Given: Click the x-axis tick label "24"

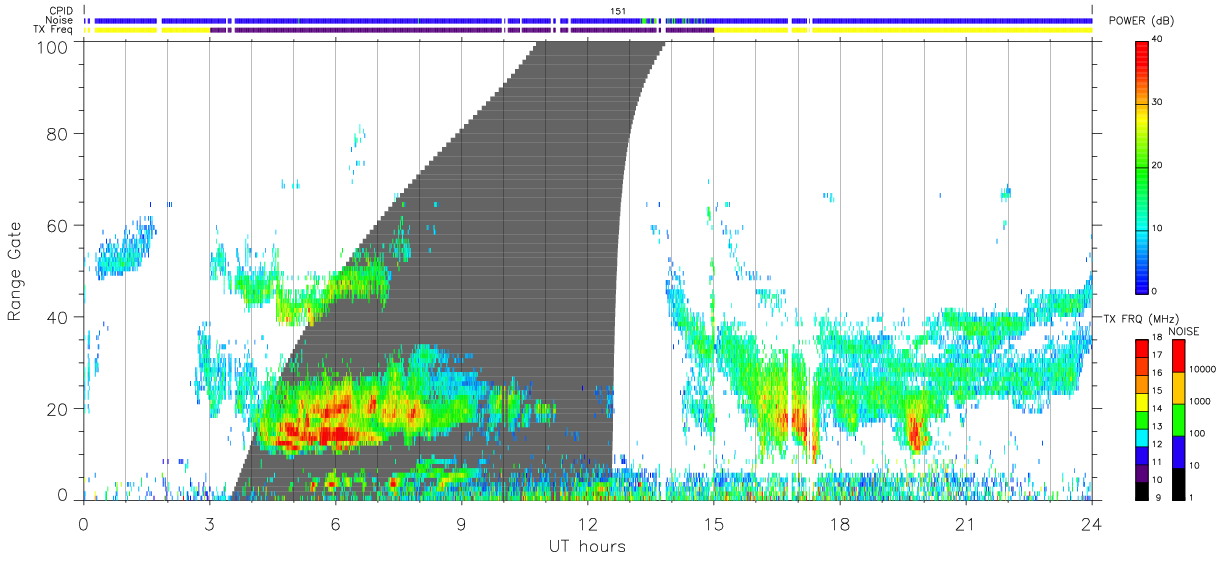Looking at the screenshot, I should (x=1092, y=524).
